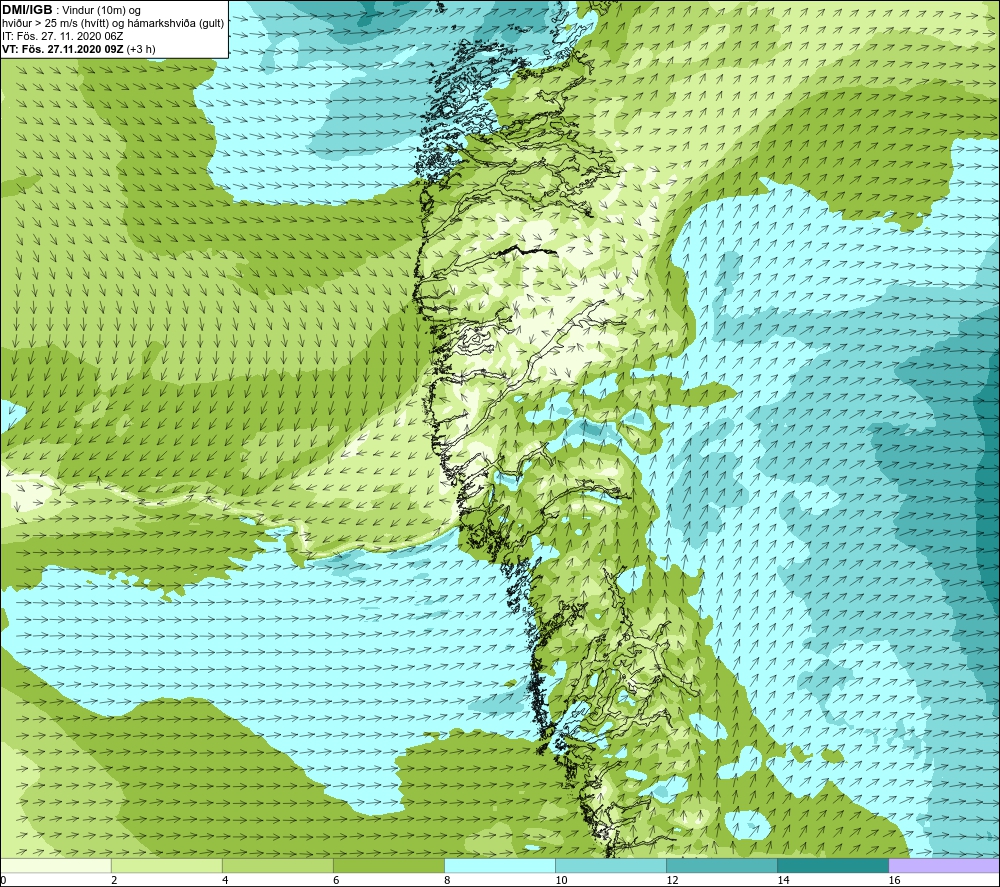The width and height of the screenshot is (1000, 887).
Task: Click the dark teal 14–16 legend swatch
Action: pyautogui.click(x=832, y=865)
